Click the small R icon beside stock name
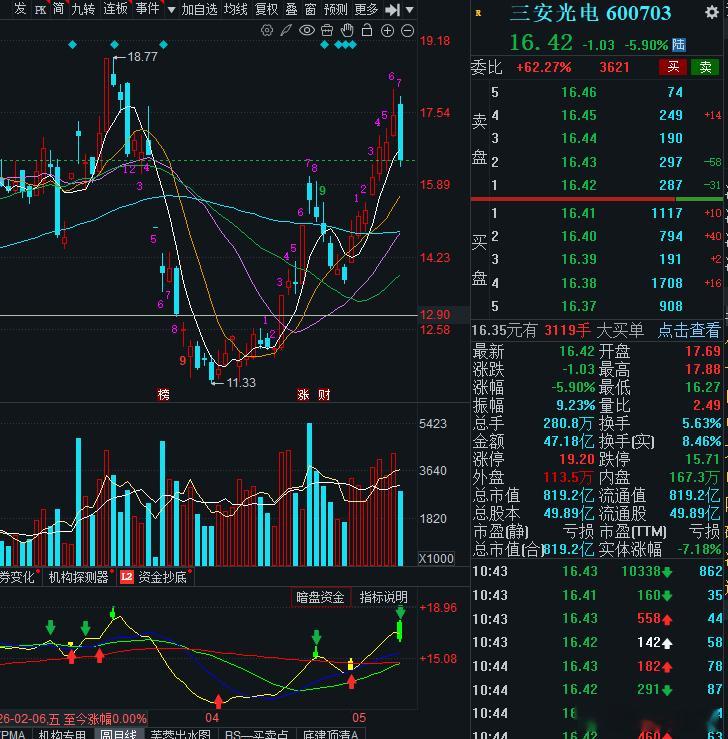 click(x=478, y=13)
